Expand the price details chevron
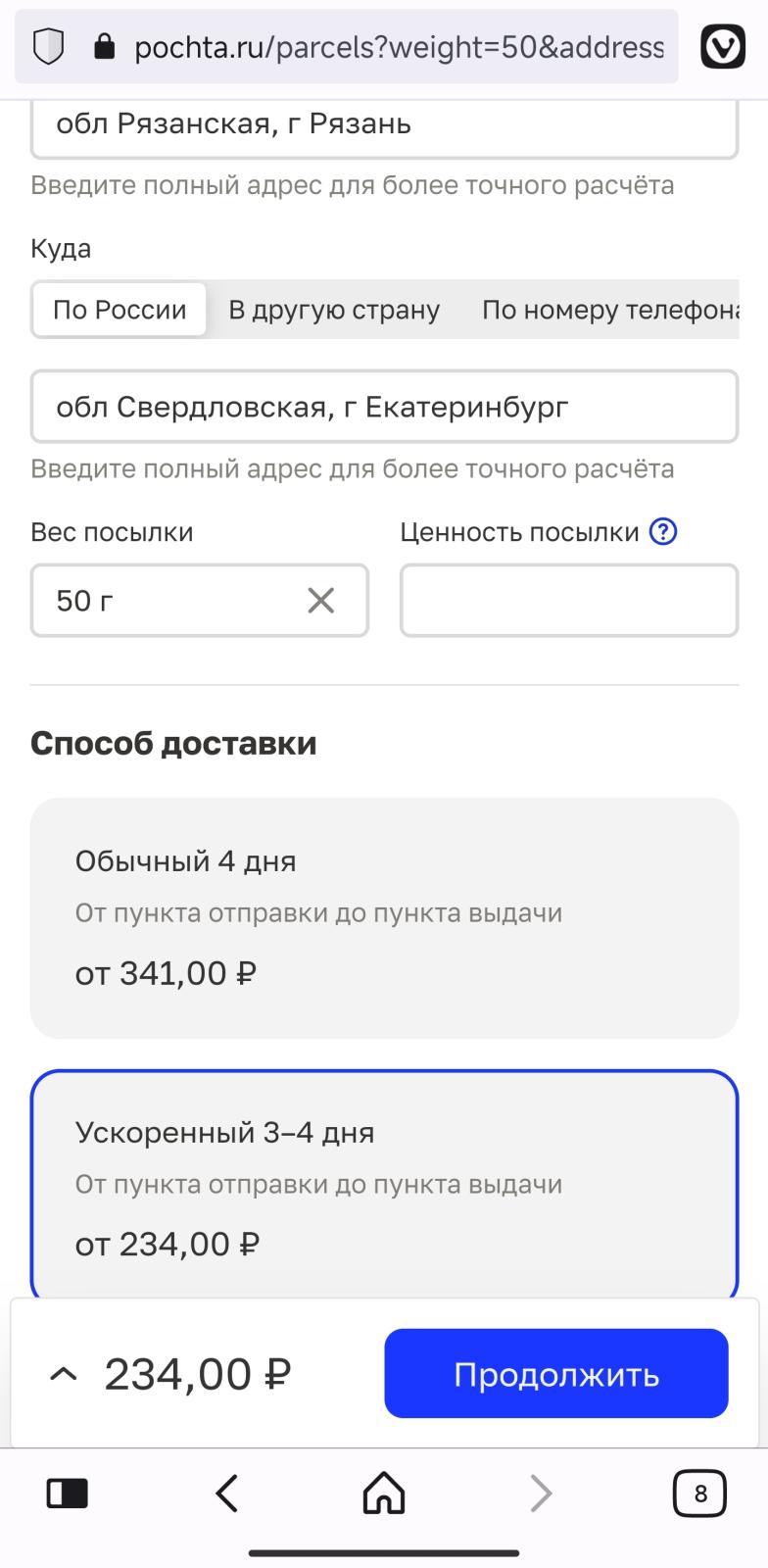 tap(63, 1374)
